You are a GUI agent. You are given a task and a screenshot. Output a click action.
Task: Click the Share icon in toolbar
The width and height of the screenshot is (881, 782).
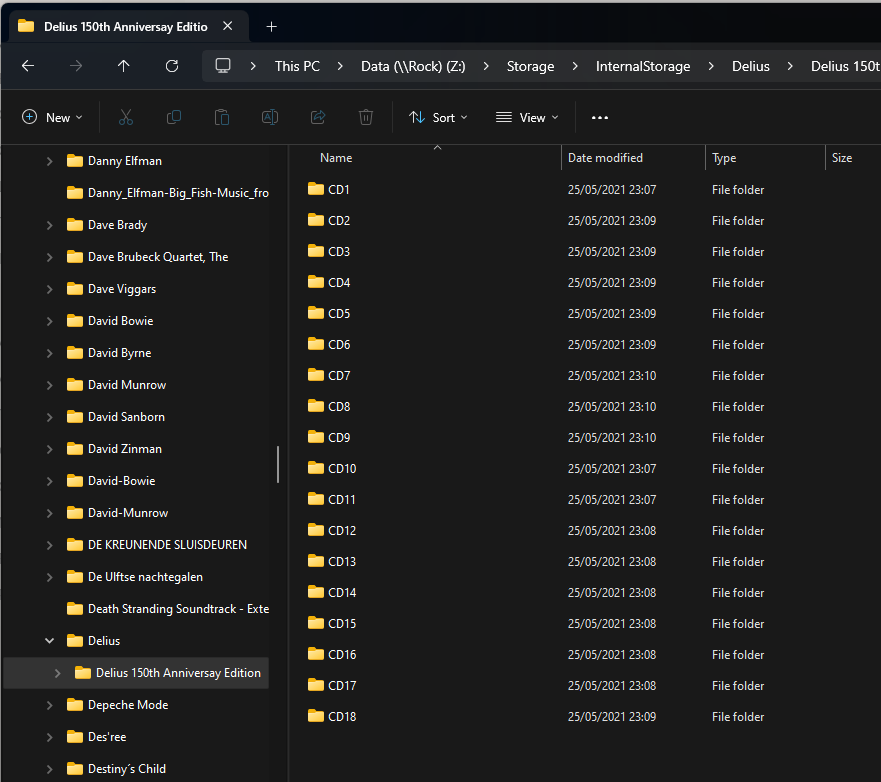point(318,117)
